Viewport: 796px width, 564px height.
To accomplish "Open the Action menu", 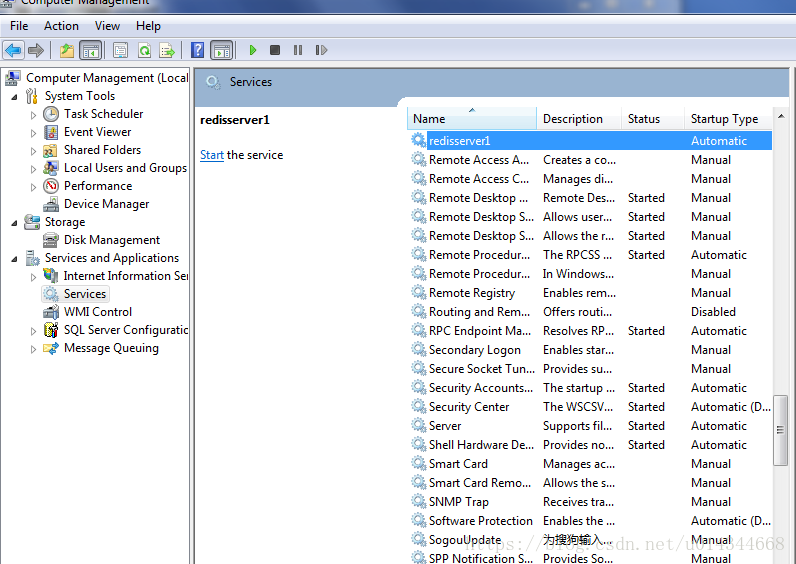I will click(61, 26).
